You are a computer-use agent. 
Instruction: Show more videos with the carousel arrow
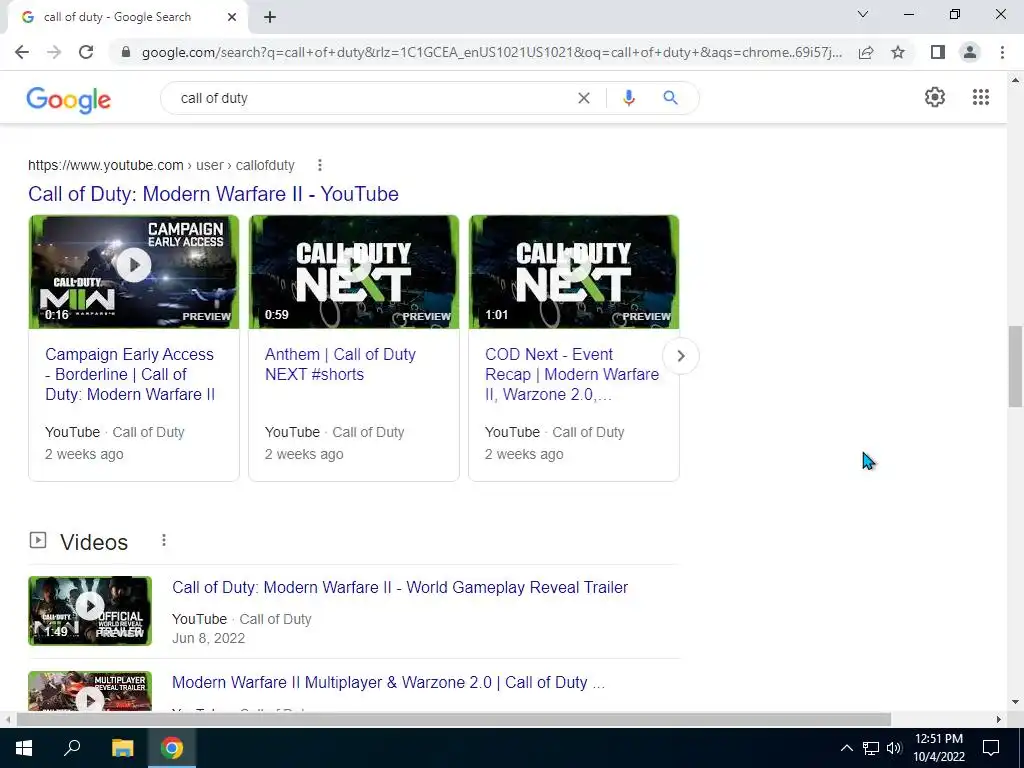click(680, 356)
